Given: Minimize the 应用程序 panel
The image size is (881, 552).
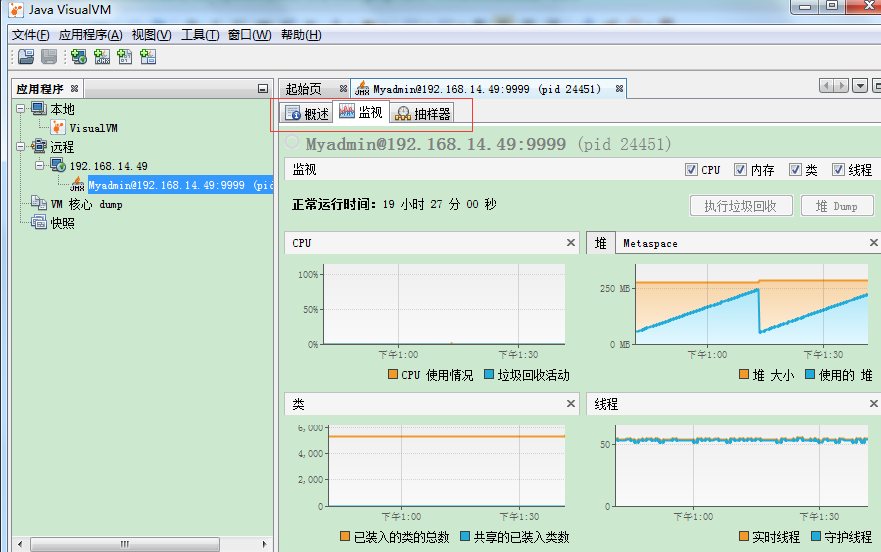Looking at the screenshot, I should (262, 89).
